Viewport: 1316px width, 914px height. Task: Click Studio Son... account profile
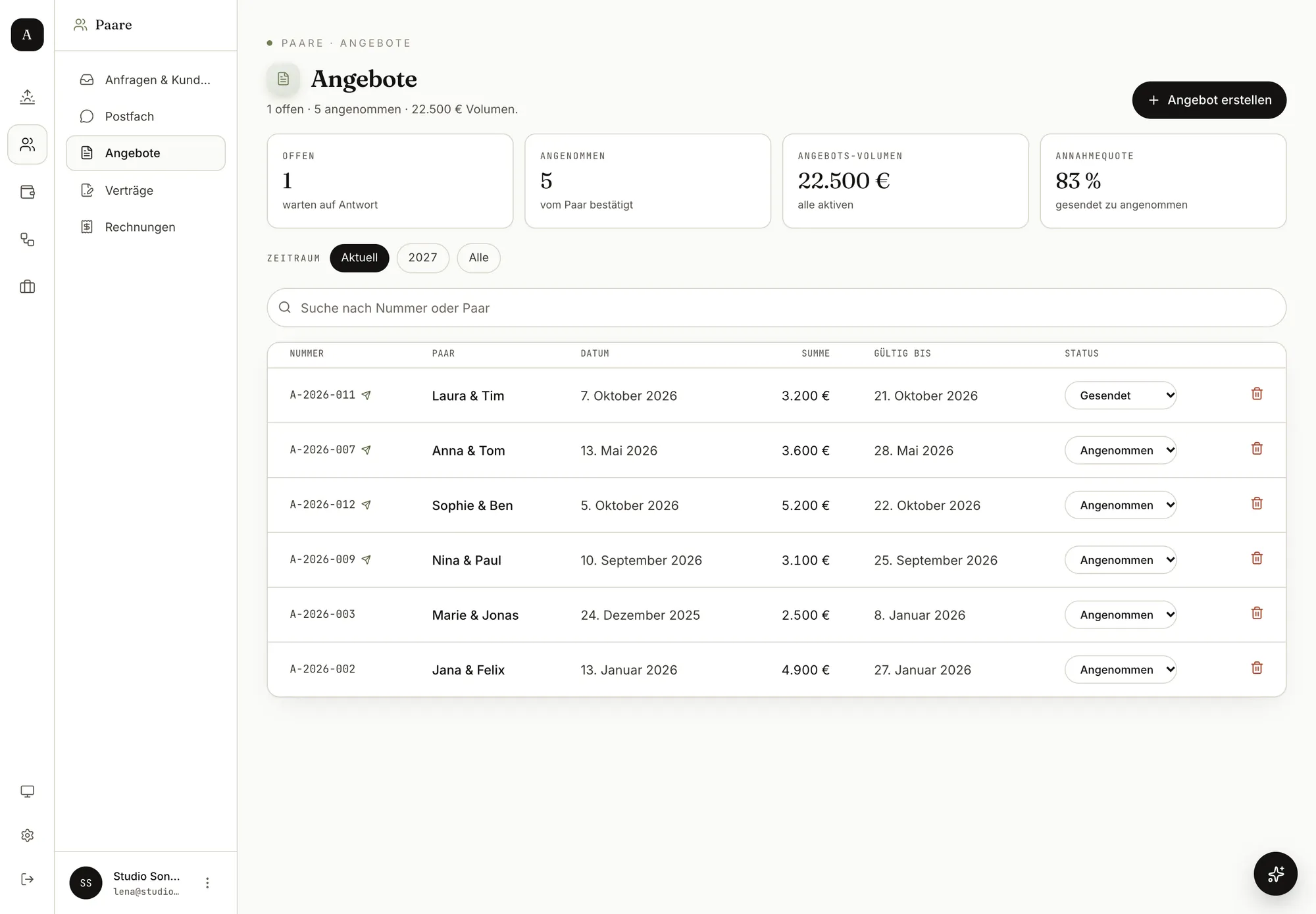pyautogui.click(x=125, y=882)
